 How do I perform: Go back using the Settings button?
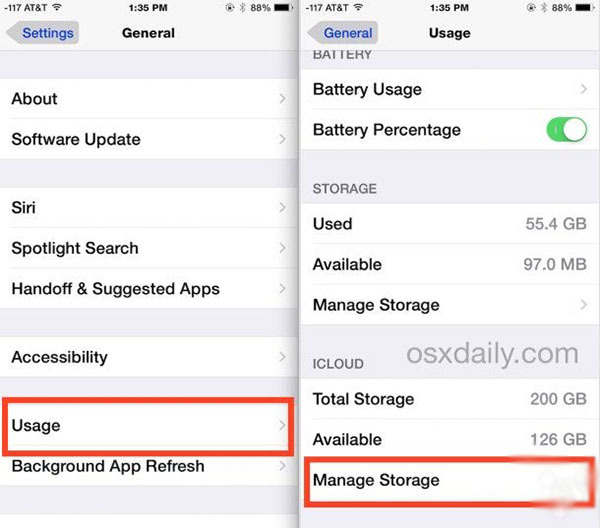43,33
